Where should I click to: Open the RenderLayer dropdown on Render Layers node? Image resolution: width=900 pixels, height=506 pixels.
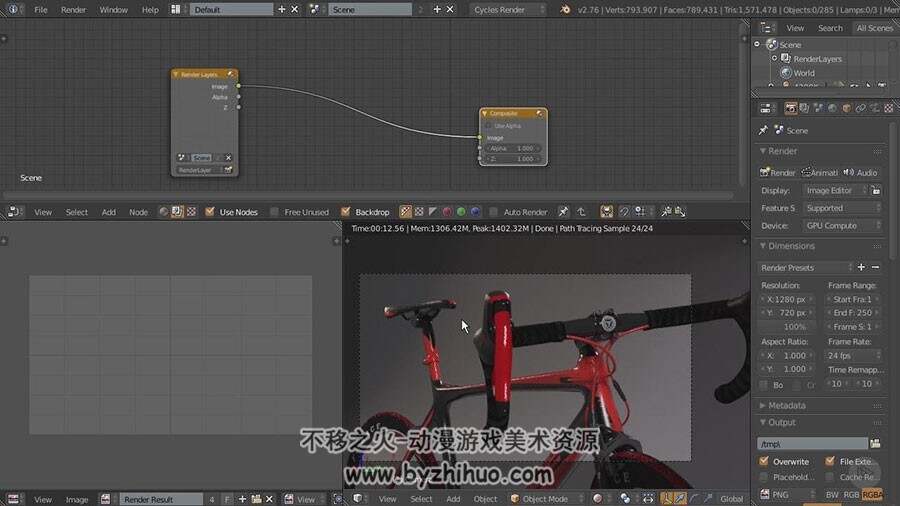pyautogui.click(x=199, y=170)
